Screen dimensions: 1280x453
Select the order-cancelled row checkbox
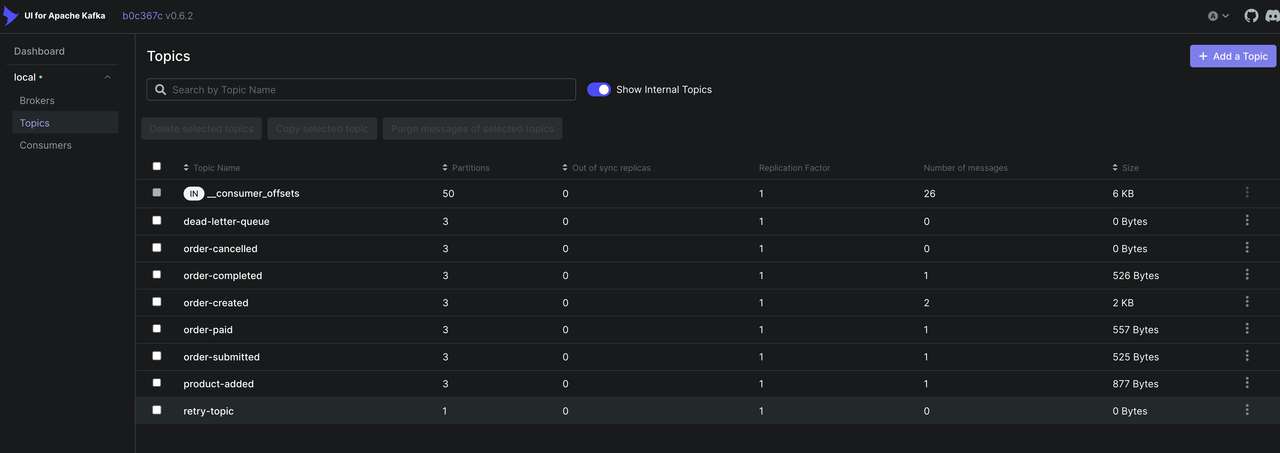(156, 248)
